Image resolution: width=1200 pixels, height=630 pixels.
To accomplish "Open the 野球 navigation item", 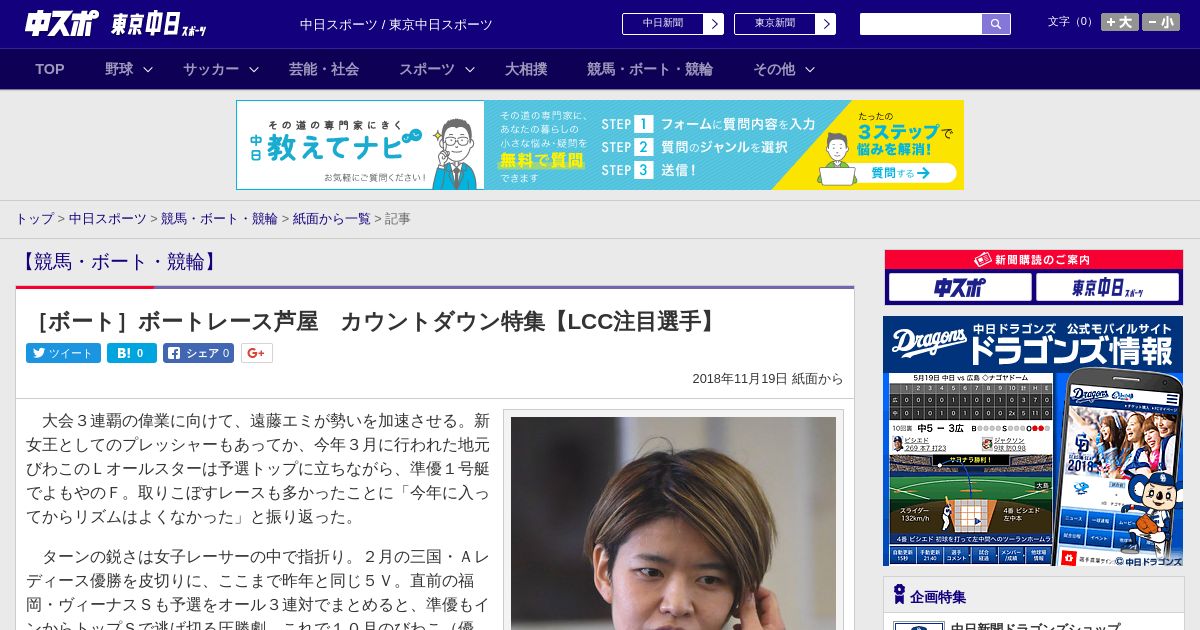I will [119, 69].
